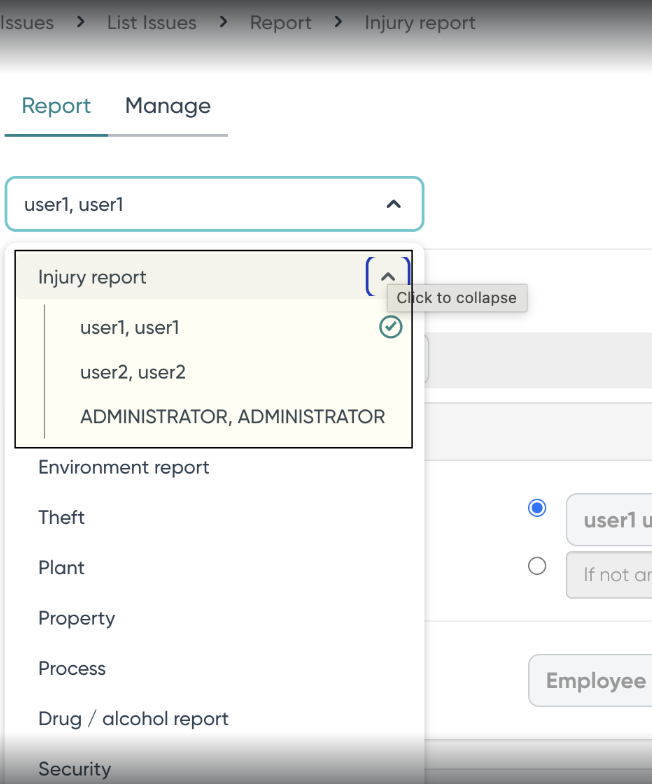Select the Theft category

coord(62,518)
